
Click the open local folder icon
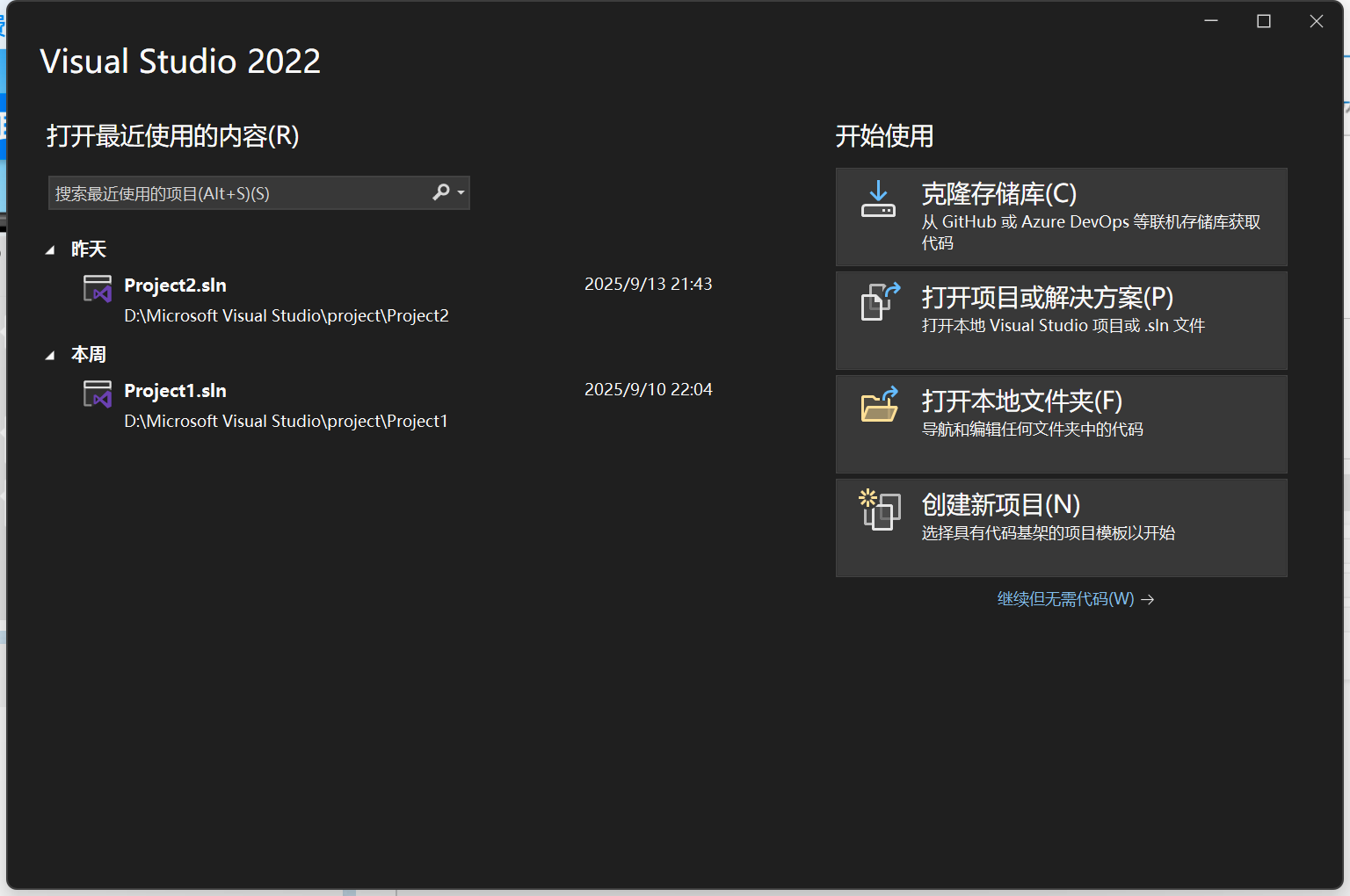[x=880, y=404]
